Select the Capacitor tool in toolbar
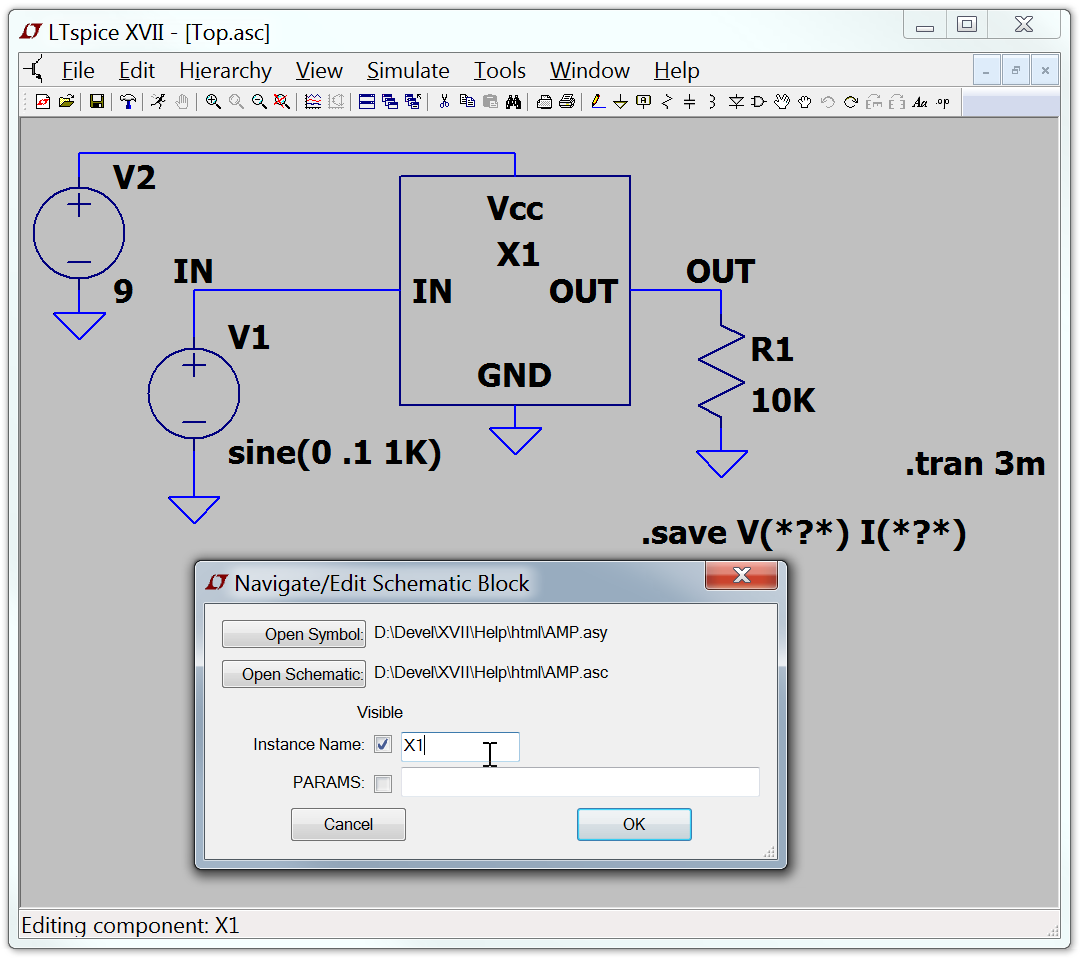Image resolution: width=1080 pixels, height=960 pixels. click(x=689, y=101)
